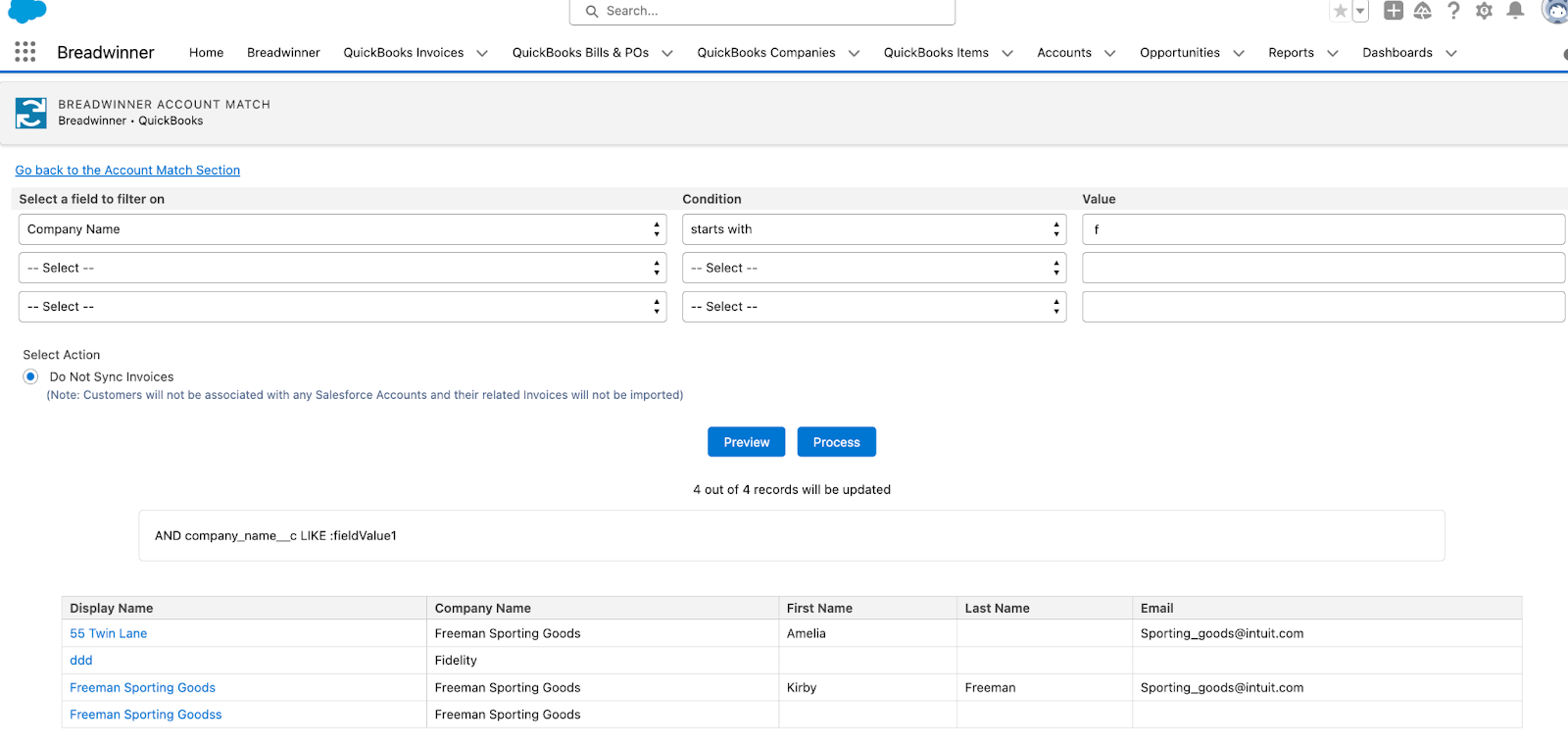The height and width of the screenshot is (746, 1568).
Task: Click the third row Value field
Action: coord(1323,307)
